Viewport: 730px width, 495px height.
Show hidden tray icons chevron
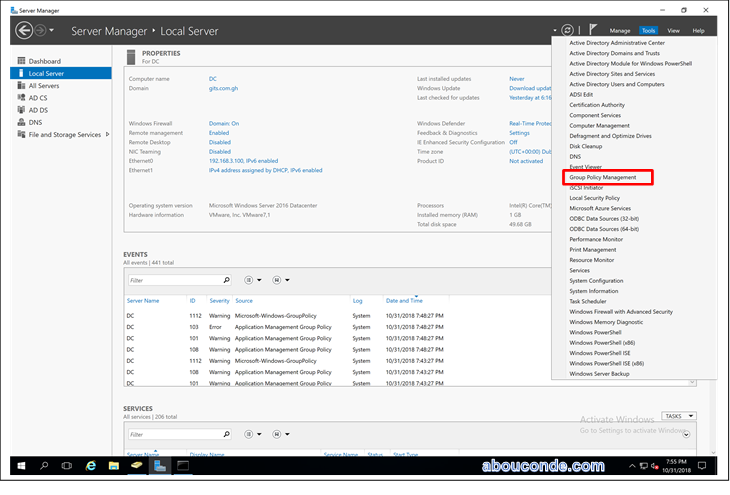click(632, 466)
